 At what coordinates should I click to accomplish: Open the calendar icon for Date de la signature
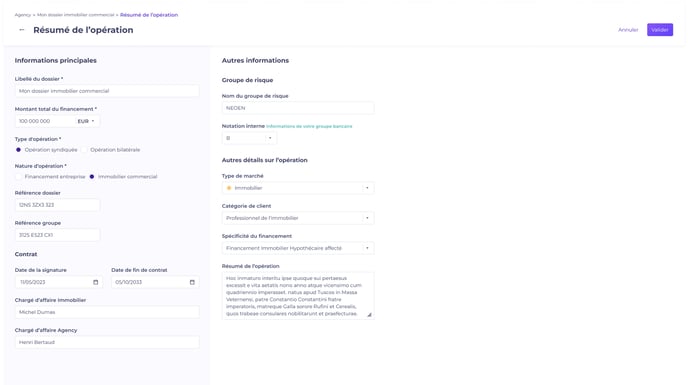coord(96,282)
